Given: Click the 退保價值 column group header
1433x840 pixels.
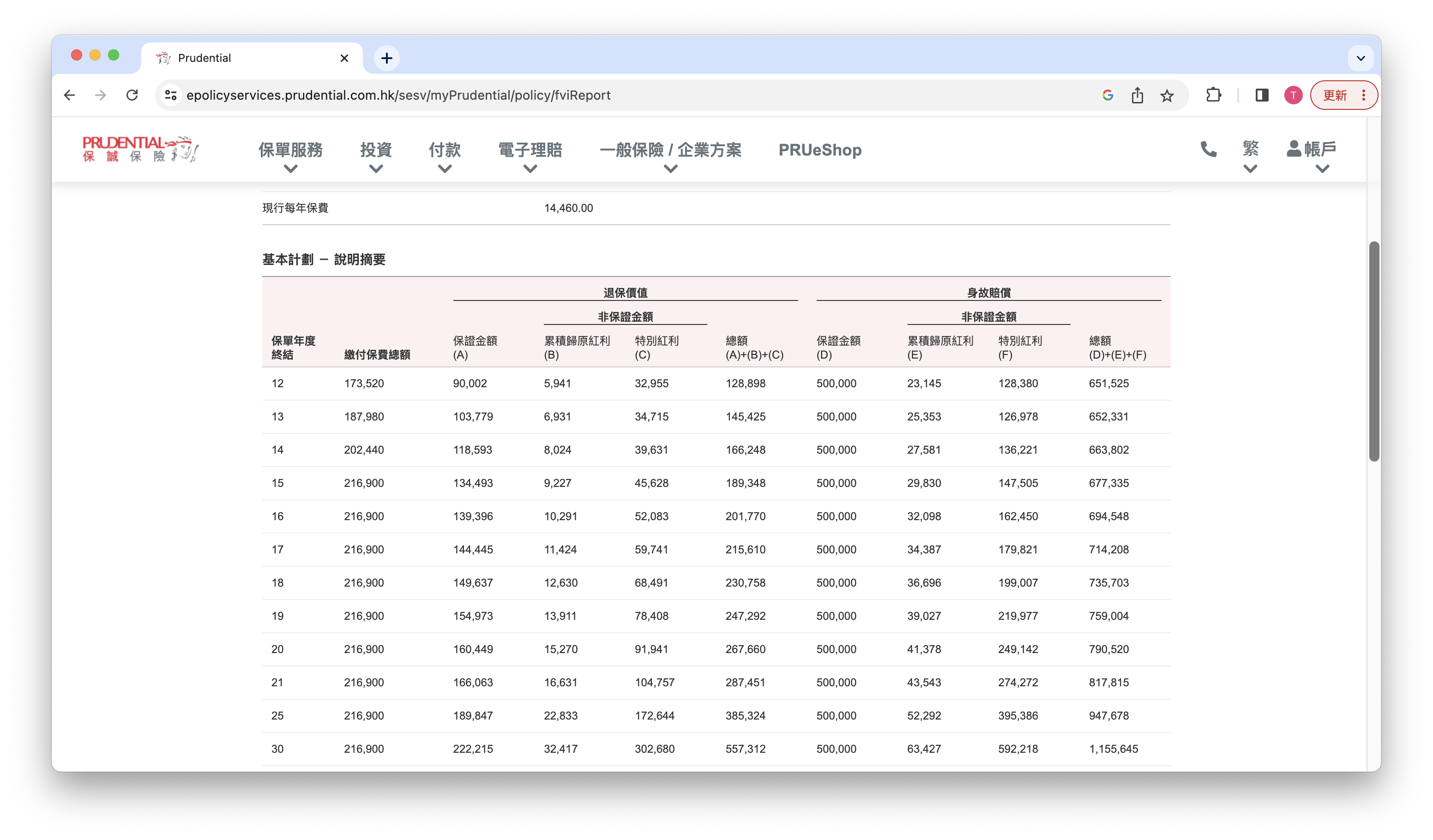Looking at the screenshot, I should tap(625, 293).
